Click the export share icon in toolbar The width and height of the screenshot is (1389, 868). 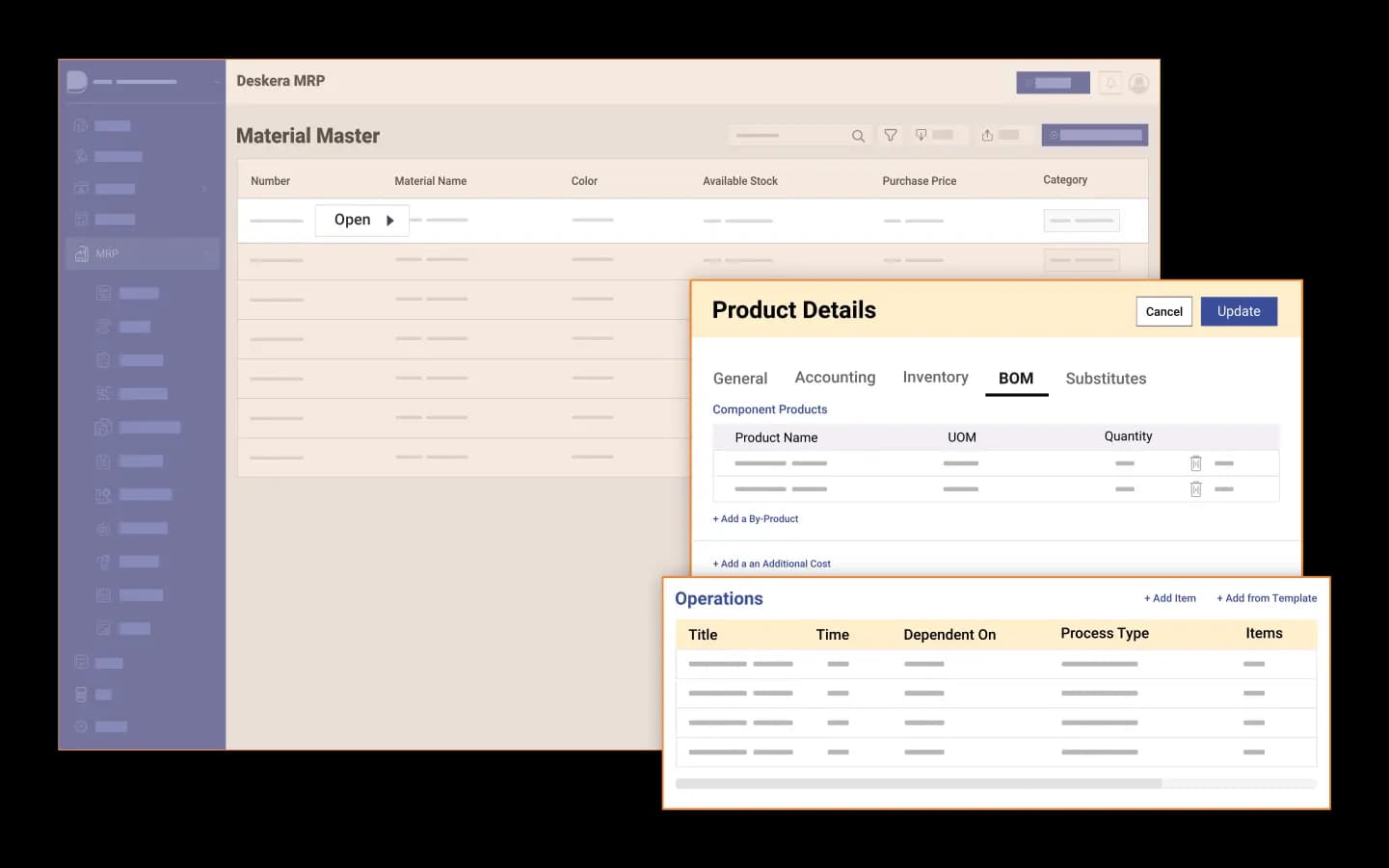click(x=987, y=136)
